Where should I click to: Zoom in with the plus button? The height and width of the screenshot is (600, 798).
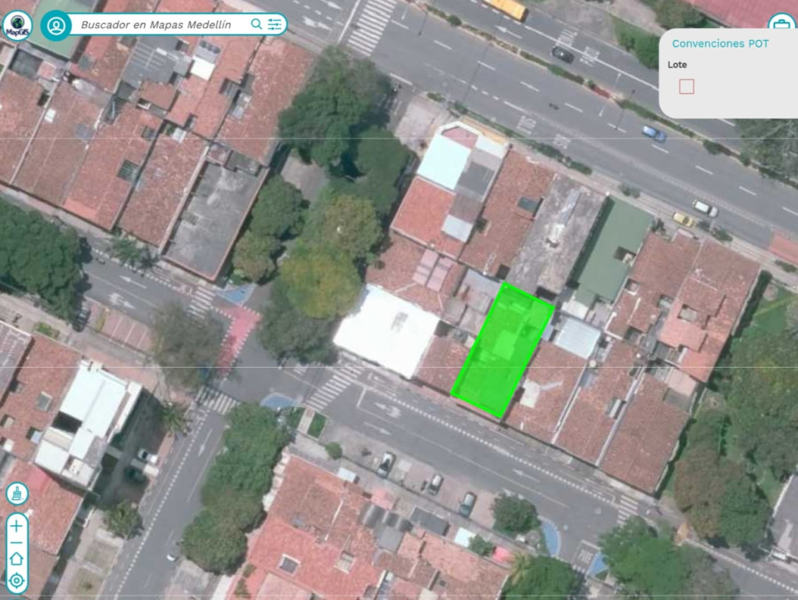point(17,526)
